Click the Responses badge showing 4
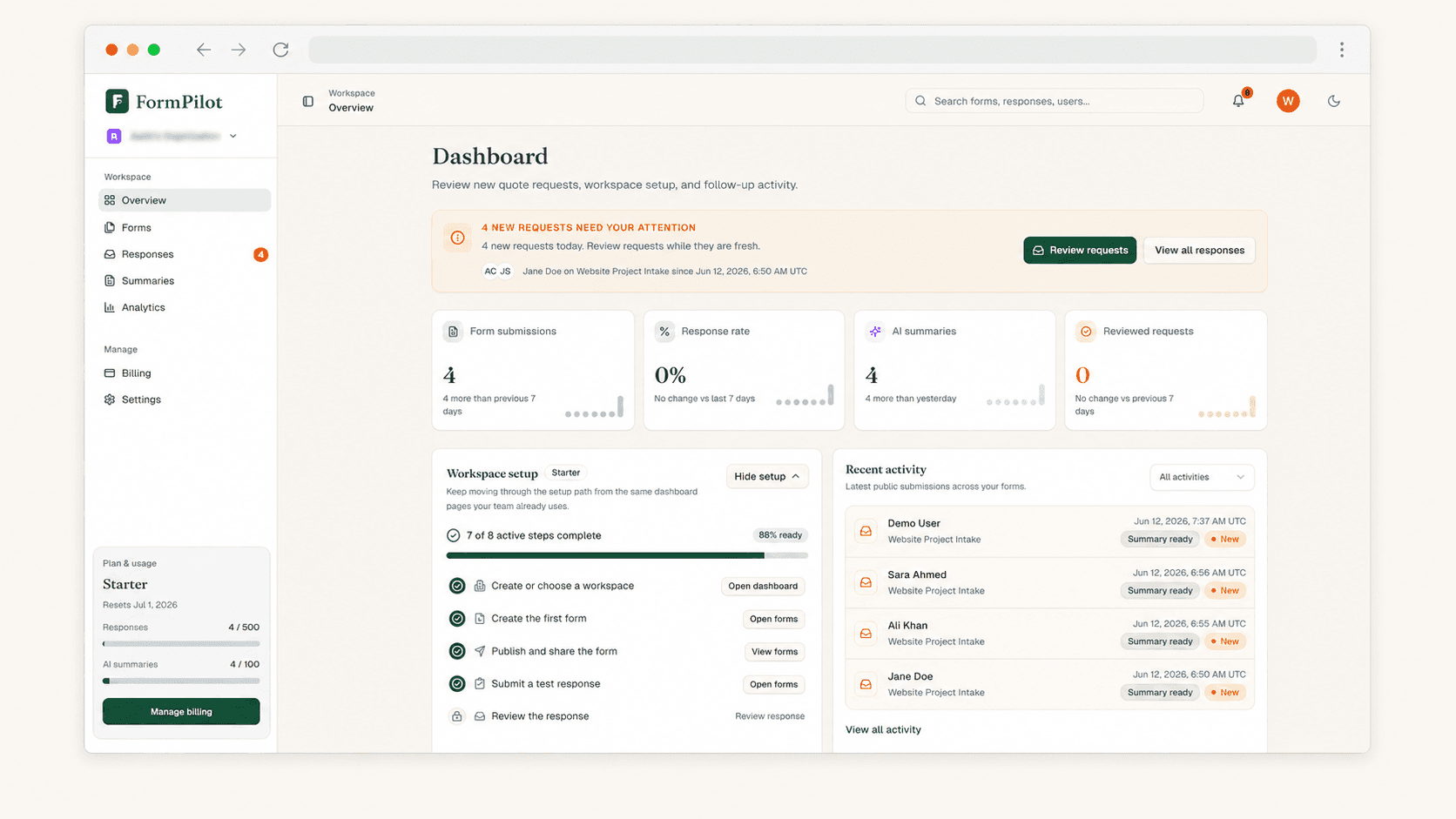The width and height of the screenshot is (1456, 819). tap(260, 254)
